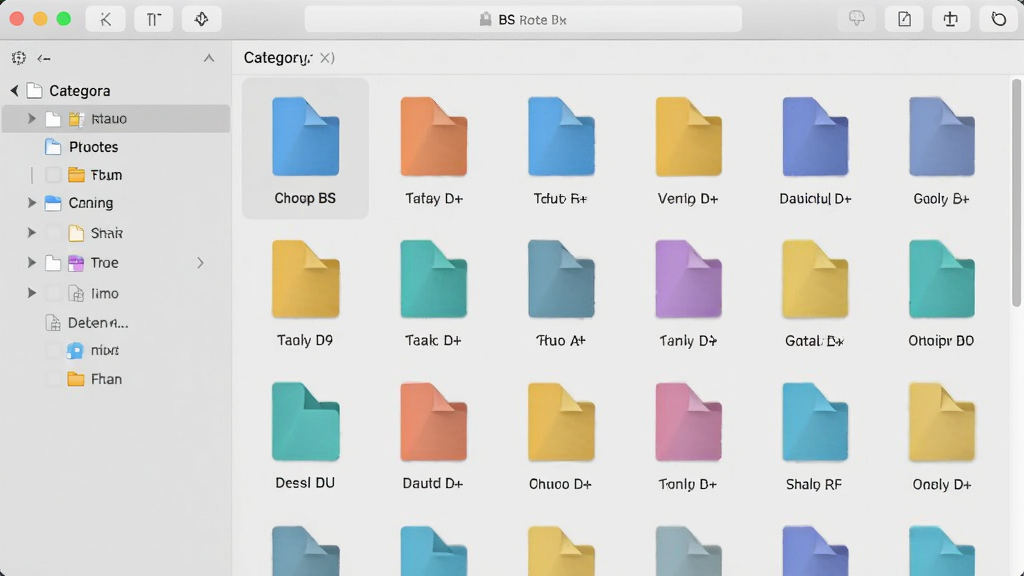Expand the Caning folder row

click(31, 202)
